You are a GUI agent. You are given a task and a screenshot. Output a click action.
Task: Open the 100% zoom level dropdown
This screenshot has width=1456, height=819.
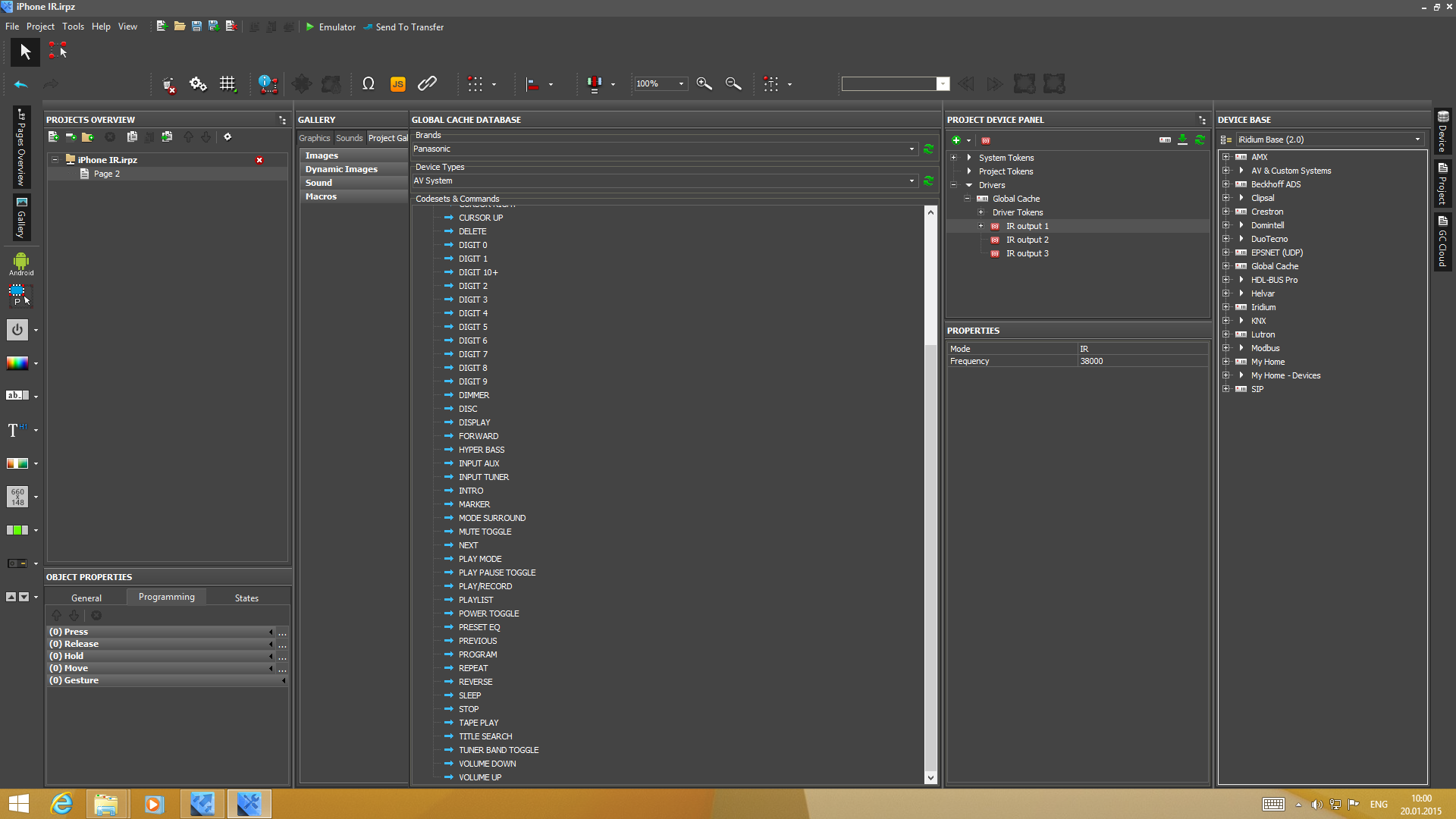click(681, 84)
